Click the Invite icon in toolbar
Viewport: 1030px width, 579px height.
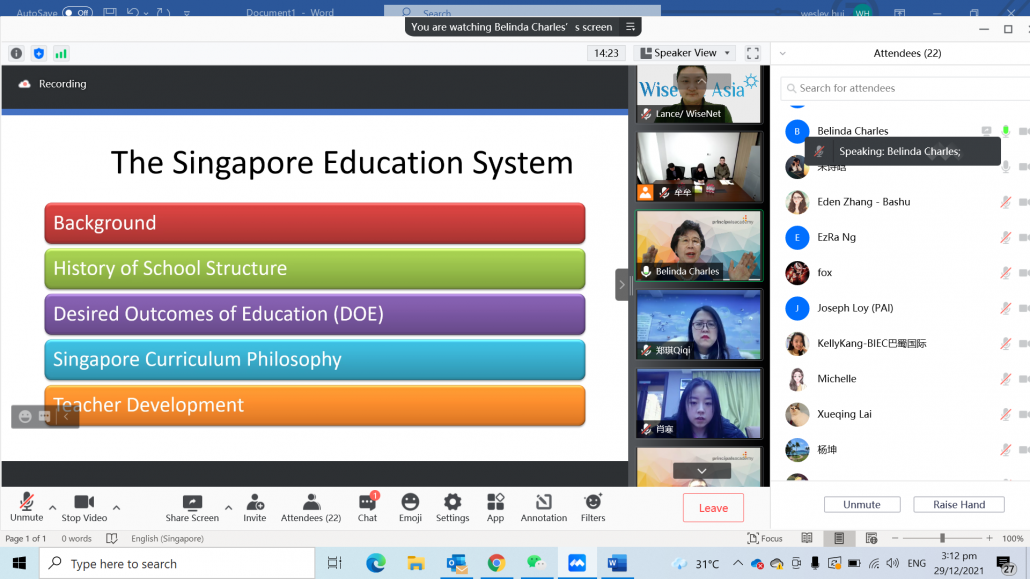tap(255, 503)
